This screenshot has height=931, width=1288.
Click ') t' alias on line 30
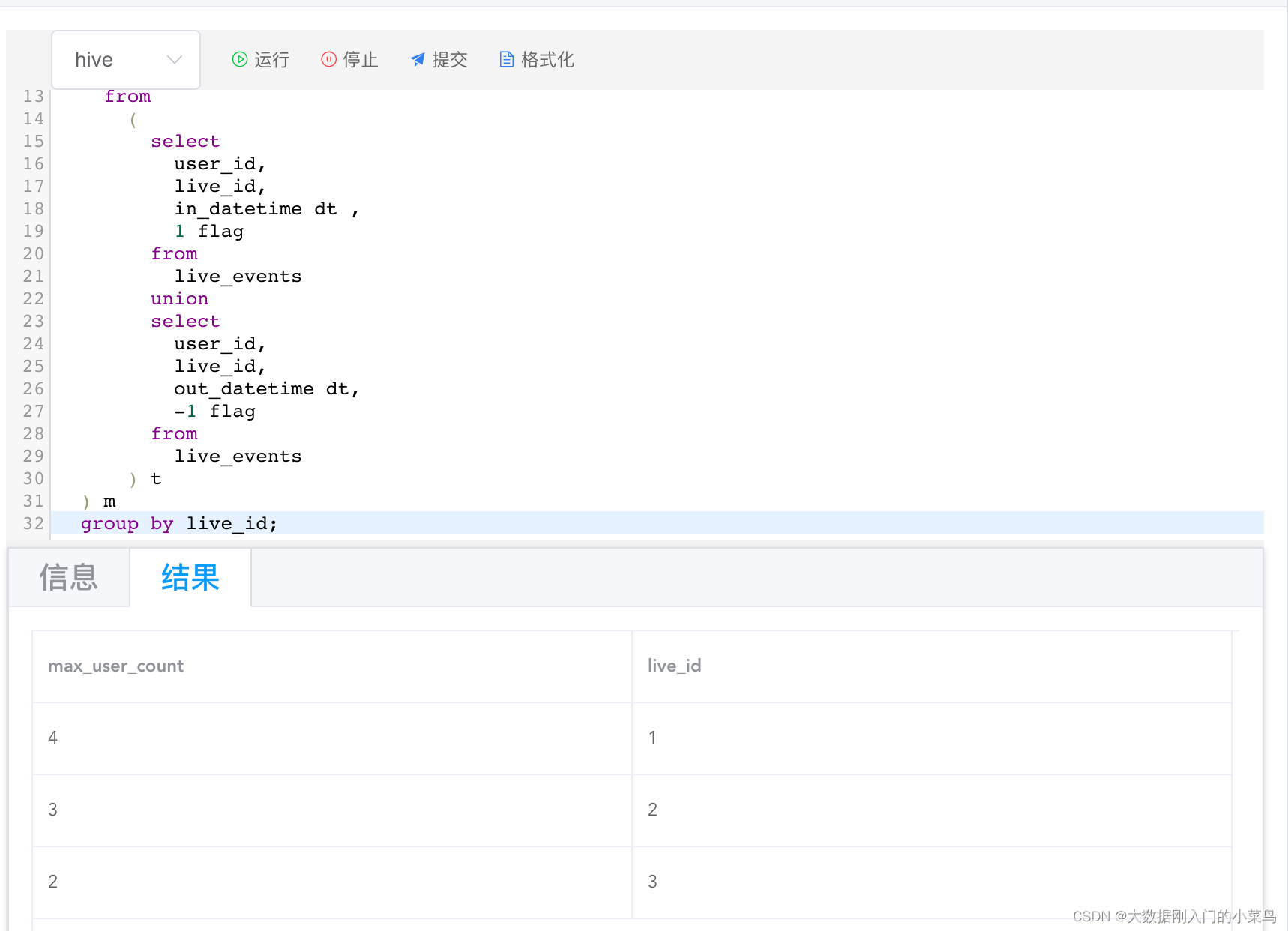tap(145, 478)
